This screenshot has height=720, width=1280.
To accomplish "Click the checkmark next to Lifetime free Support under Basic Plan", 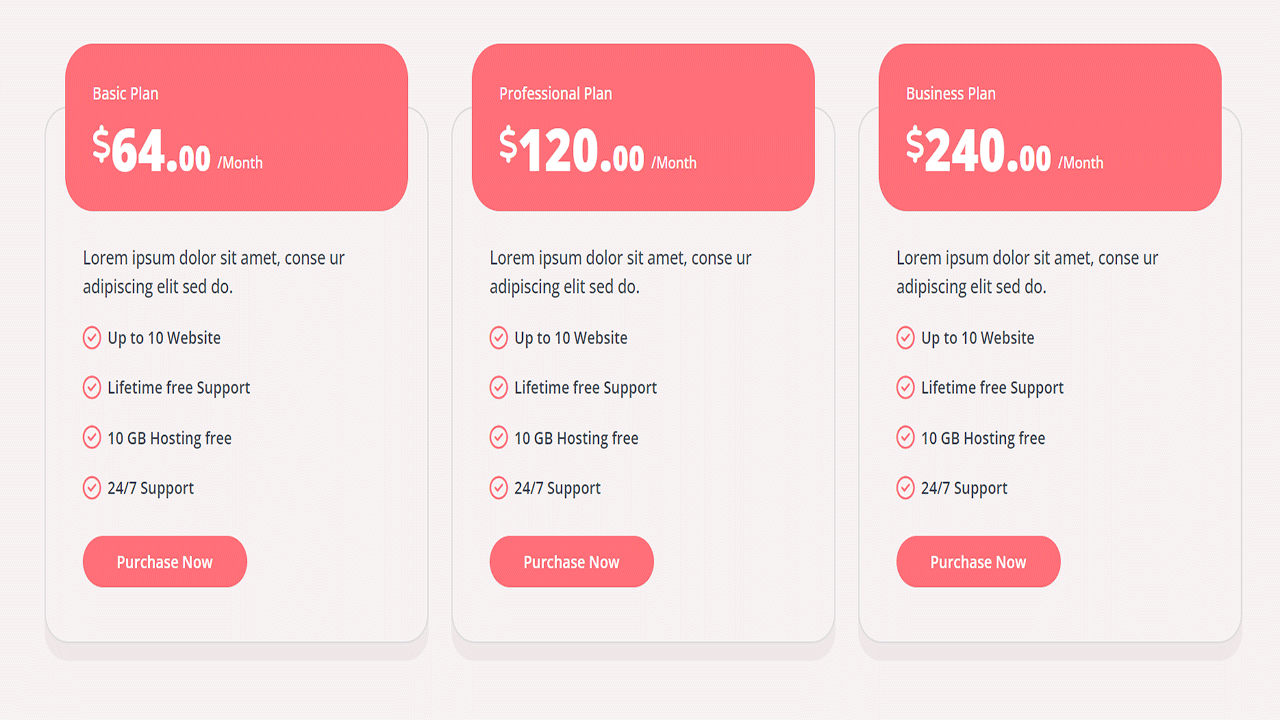I will [x=92, y=387].
